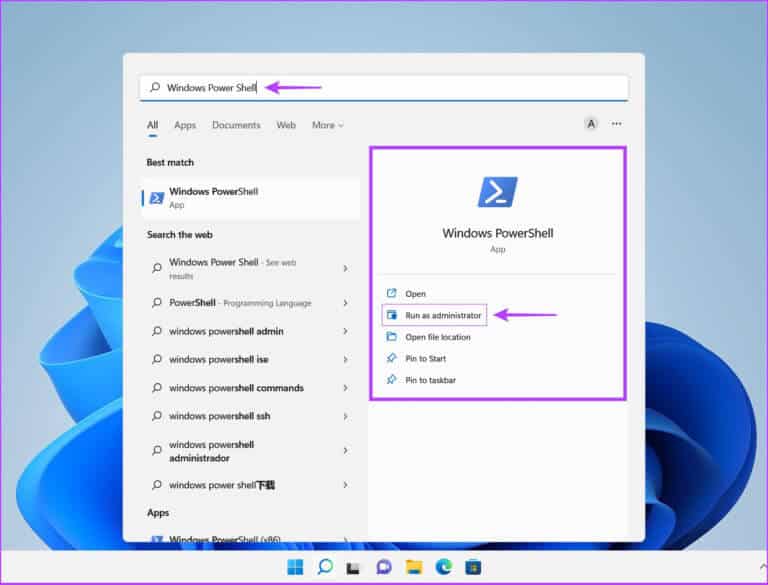The width and height of the screenshot is (768, 585).
Task: Search icon beside windows powershell ise
Action: pos(157,359)
